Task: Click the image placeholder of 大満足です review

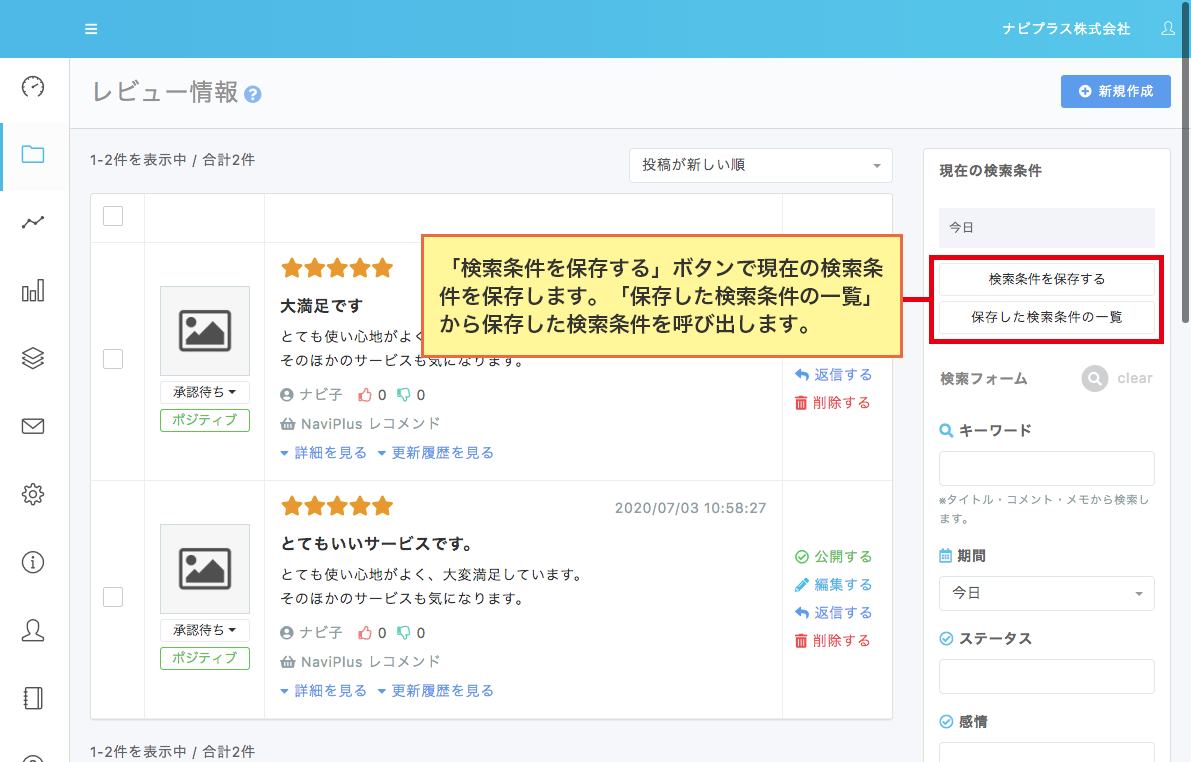Action: tap(205, 330)
